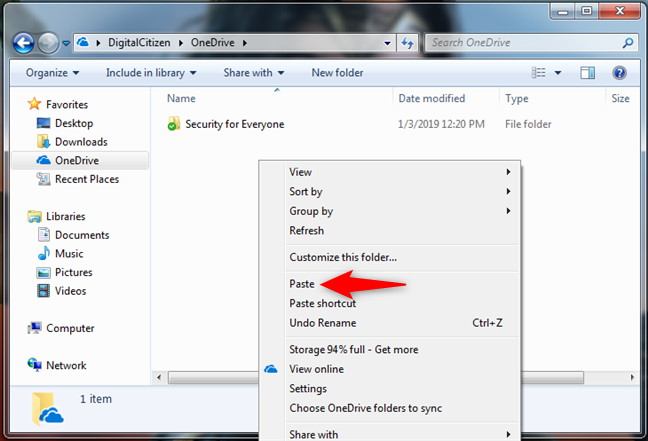Viewport: 648px width, 441px height.
Task: Click the OneDrive cloud icon in address bar
Action: point(83,42)
